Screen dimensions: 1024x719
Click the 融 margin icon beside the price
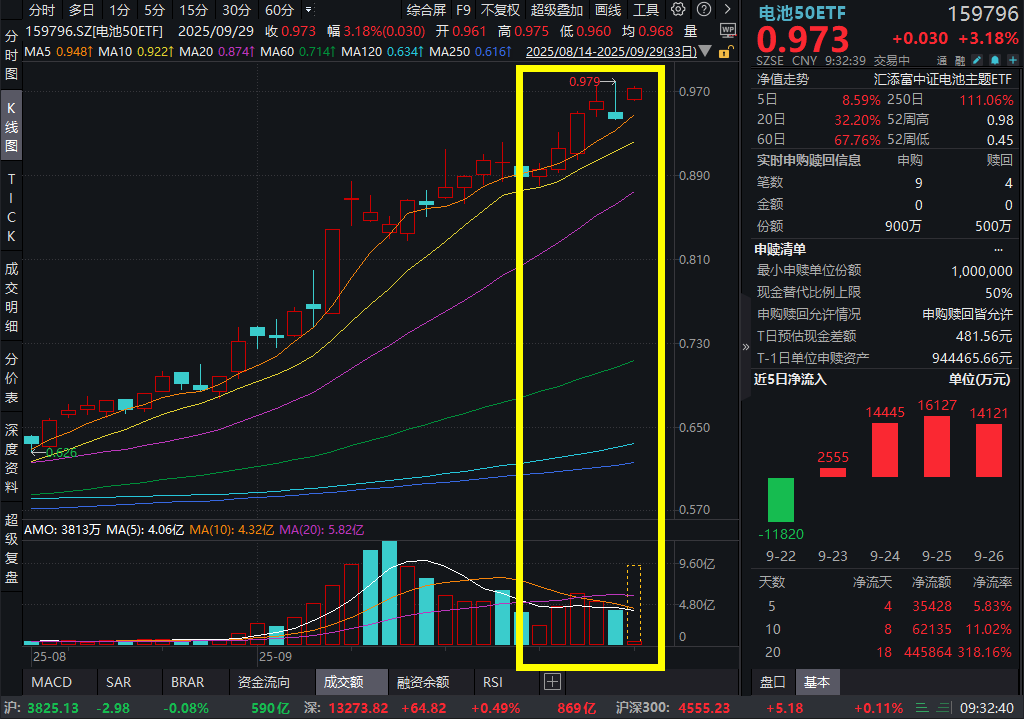(x=962, y=60)
